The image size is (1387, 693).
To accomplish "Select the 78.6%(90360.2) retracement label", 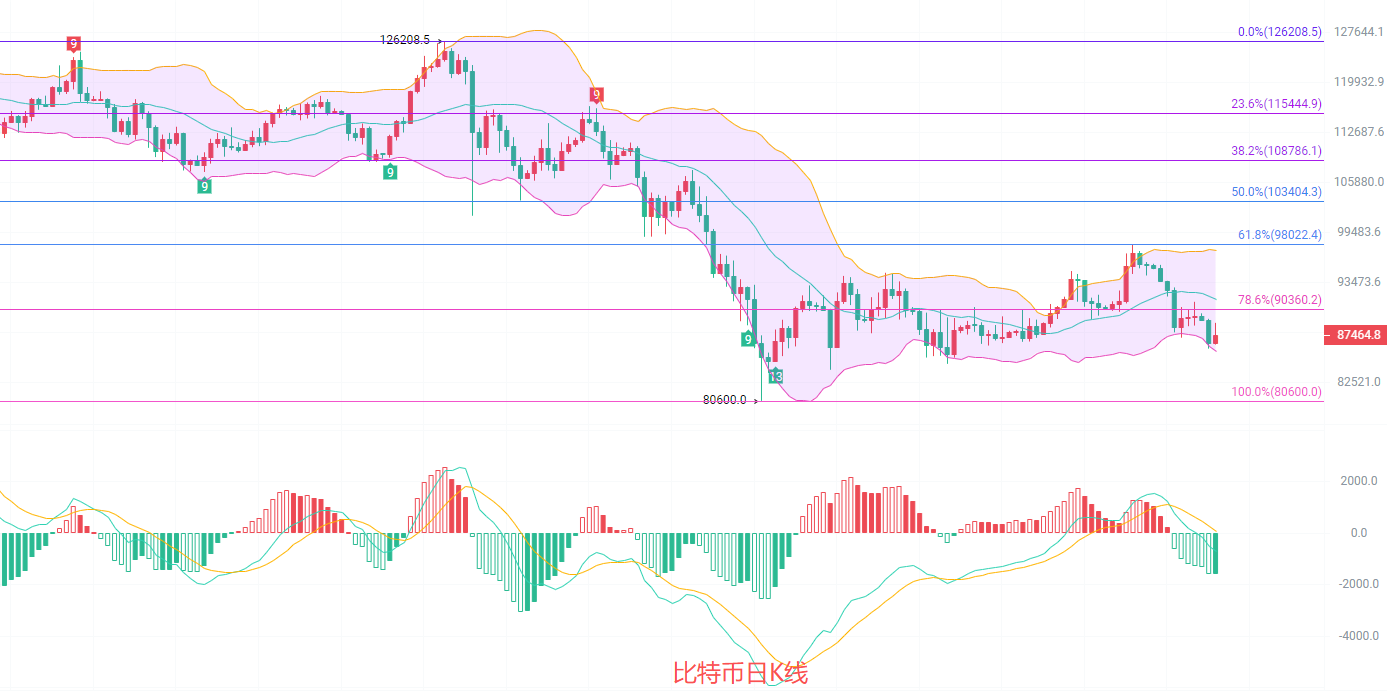I will [1279, 299].
